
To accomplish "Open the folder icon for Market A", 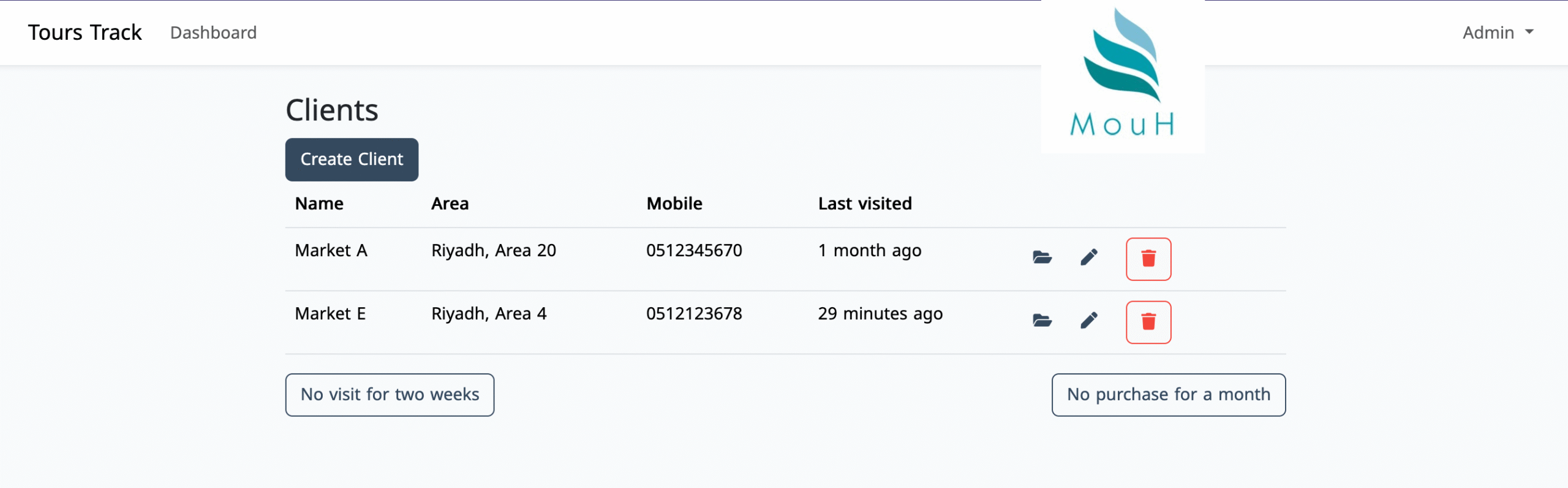I will coord(1042,257).
